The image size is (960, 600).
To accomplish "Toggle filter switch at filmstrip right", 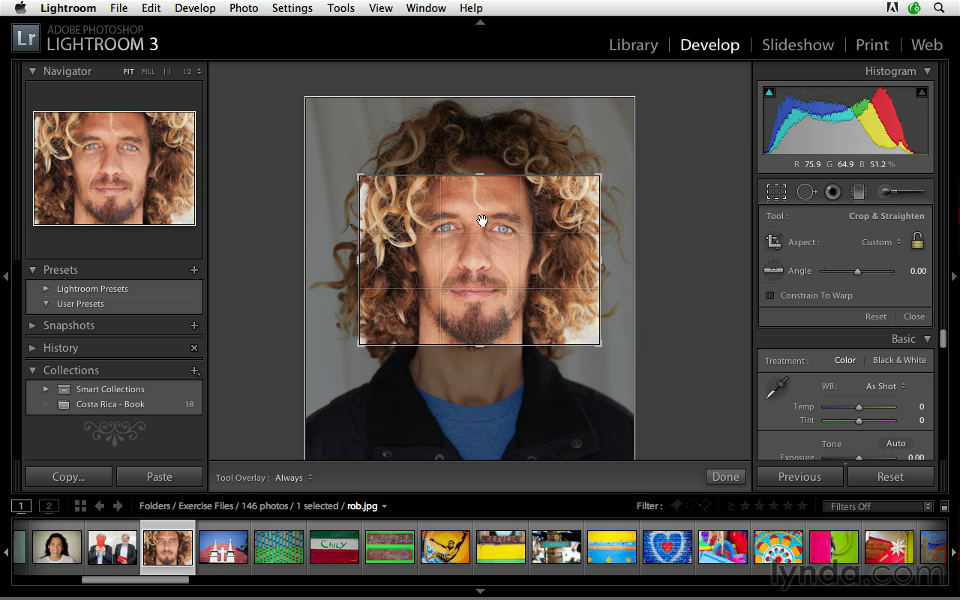I will (944, 506).
